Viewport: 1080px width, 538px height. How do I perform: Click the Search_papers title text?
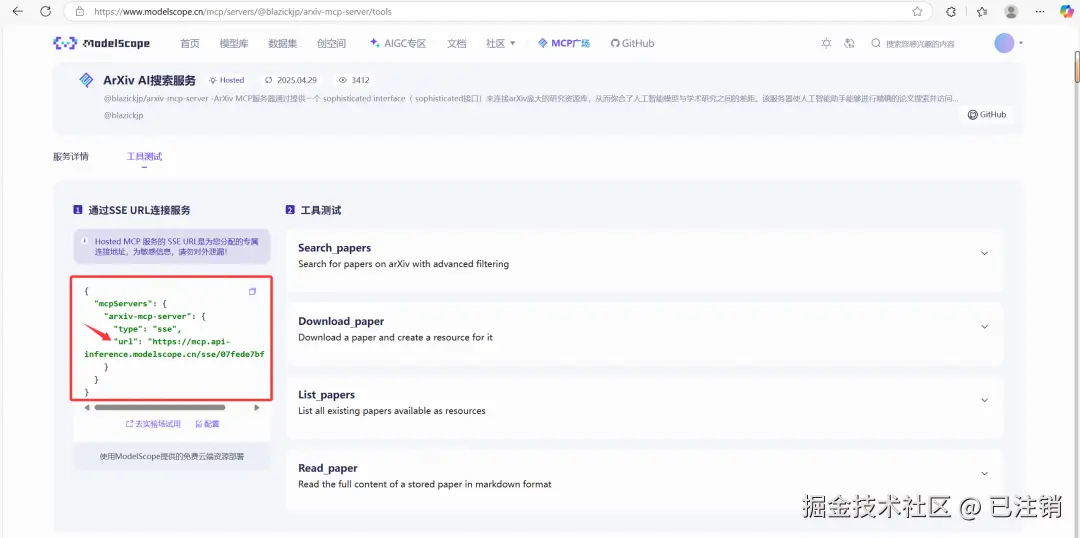(334, 248)
